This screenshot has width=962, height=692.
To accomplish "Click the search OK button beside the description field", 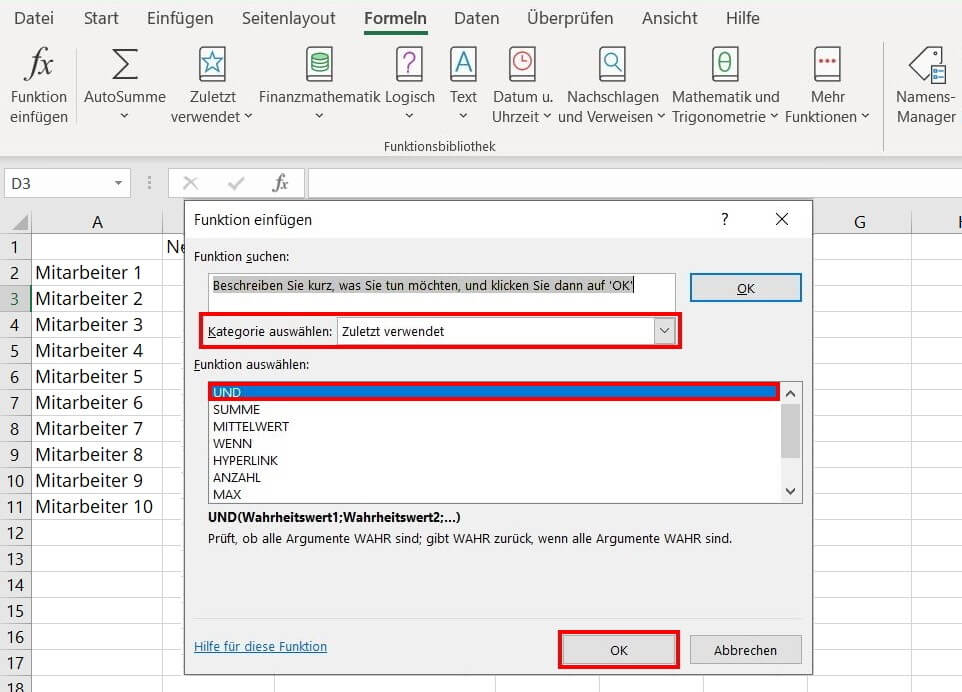I will [x=745, y=288].
